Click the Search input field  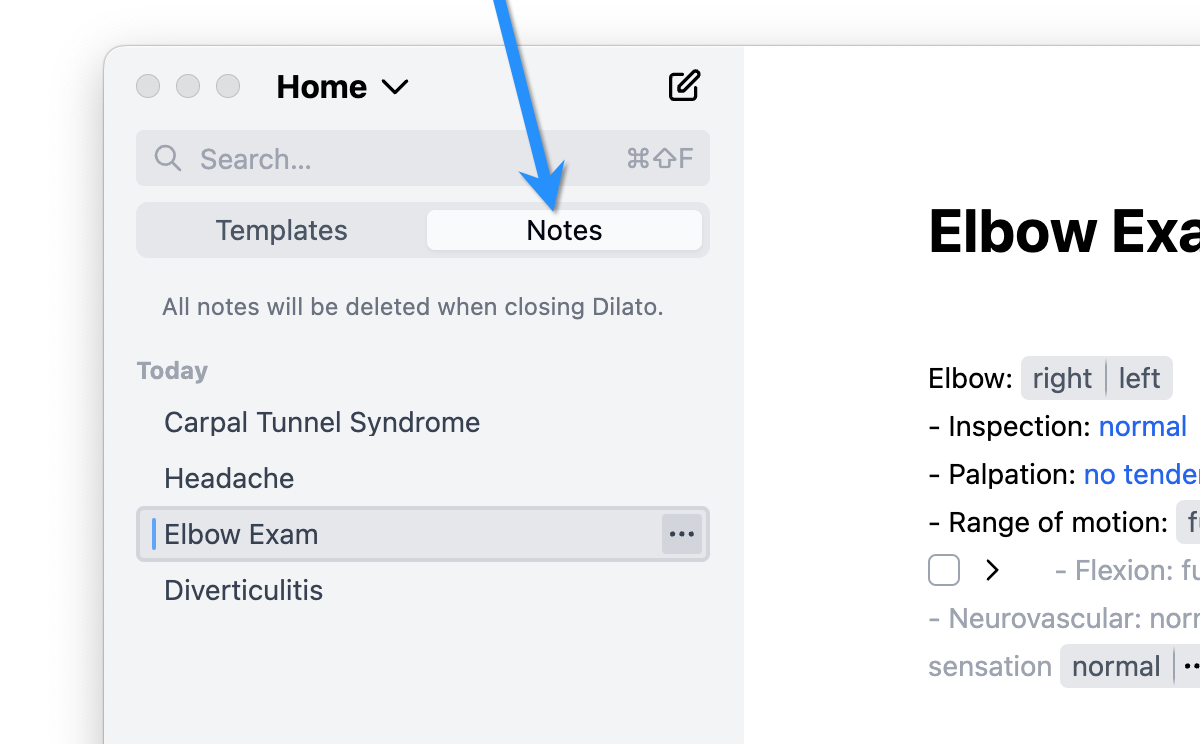point(400,158)
